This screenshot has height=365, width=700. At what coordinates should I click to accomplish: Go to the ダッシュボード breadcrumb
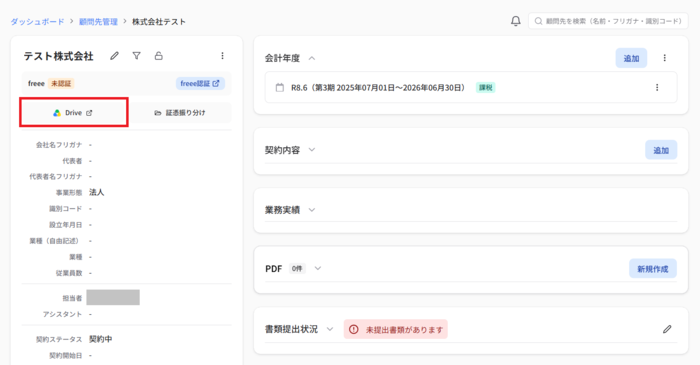click(x=38, y=21)
